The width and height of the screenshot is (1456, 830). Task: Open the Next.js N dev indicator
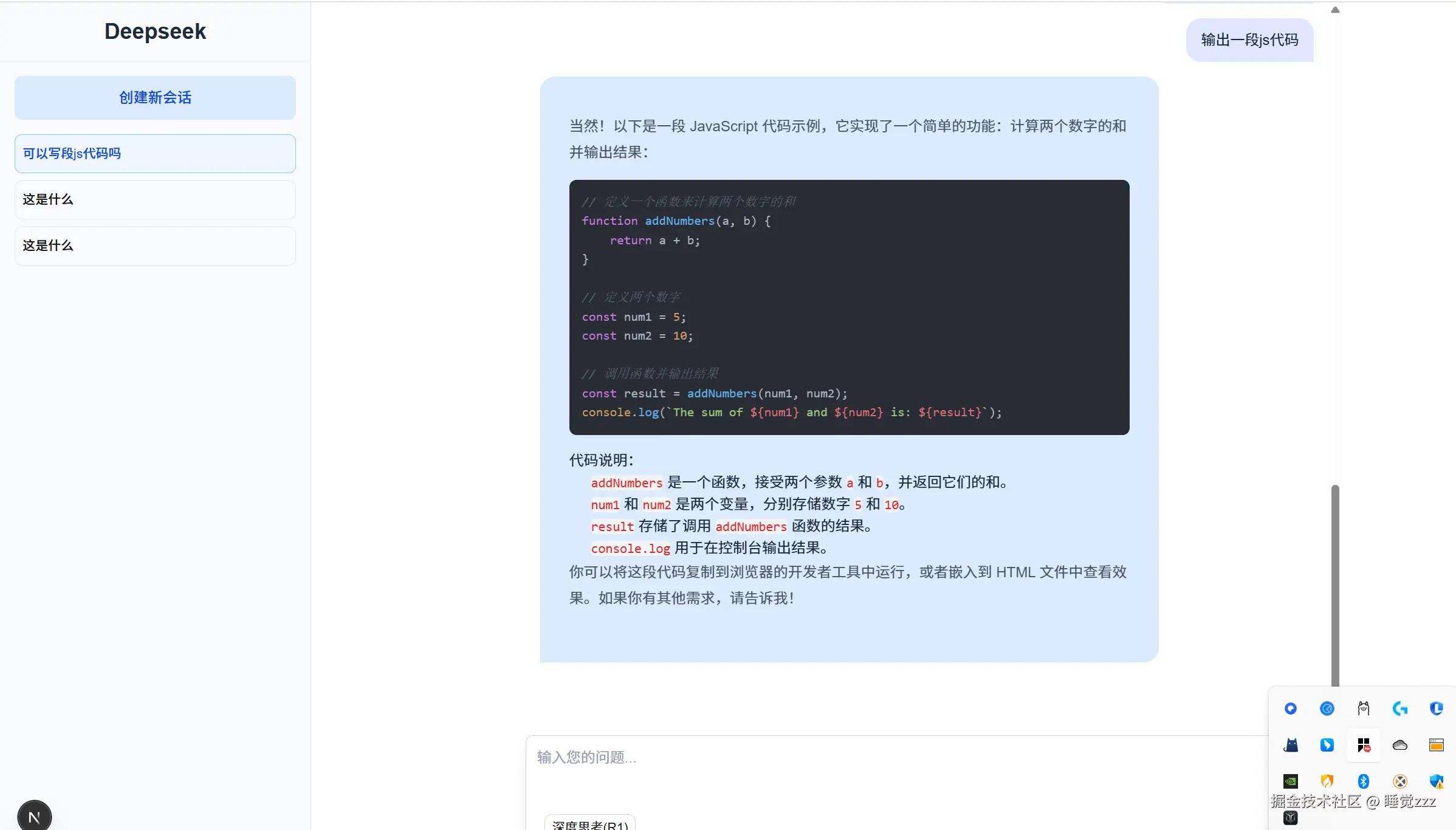pyautogui.click(x=35, y=817)
